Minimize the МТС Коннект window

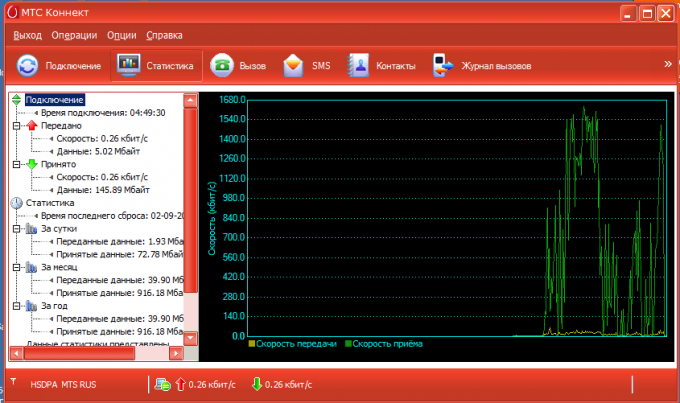628,13
